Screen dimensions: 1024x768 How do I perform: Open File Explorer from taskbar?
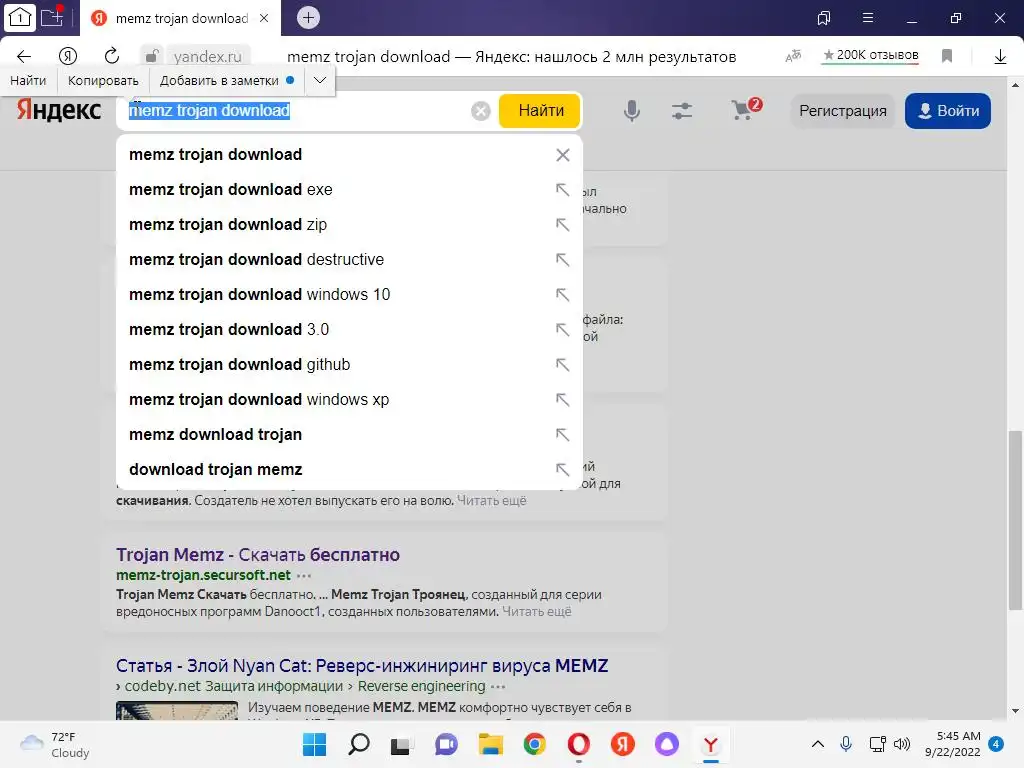tap(490, 744)
